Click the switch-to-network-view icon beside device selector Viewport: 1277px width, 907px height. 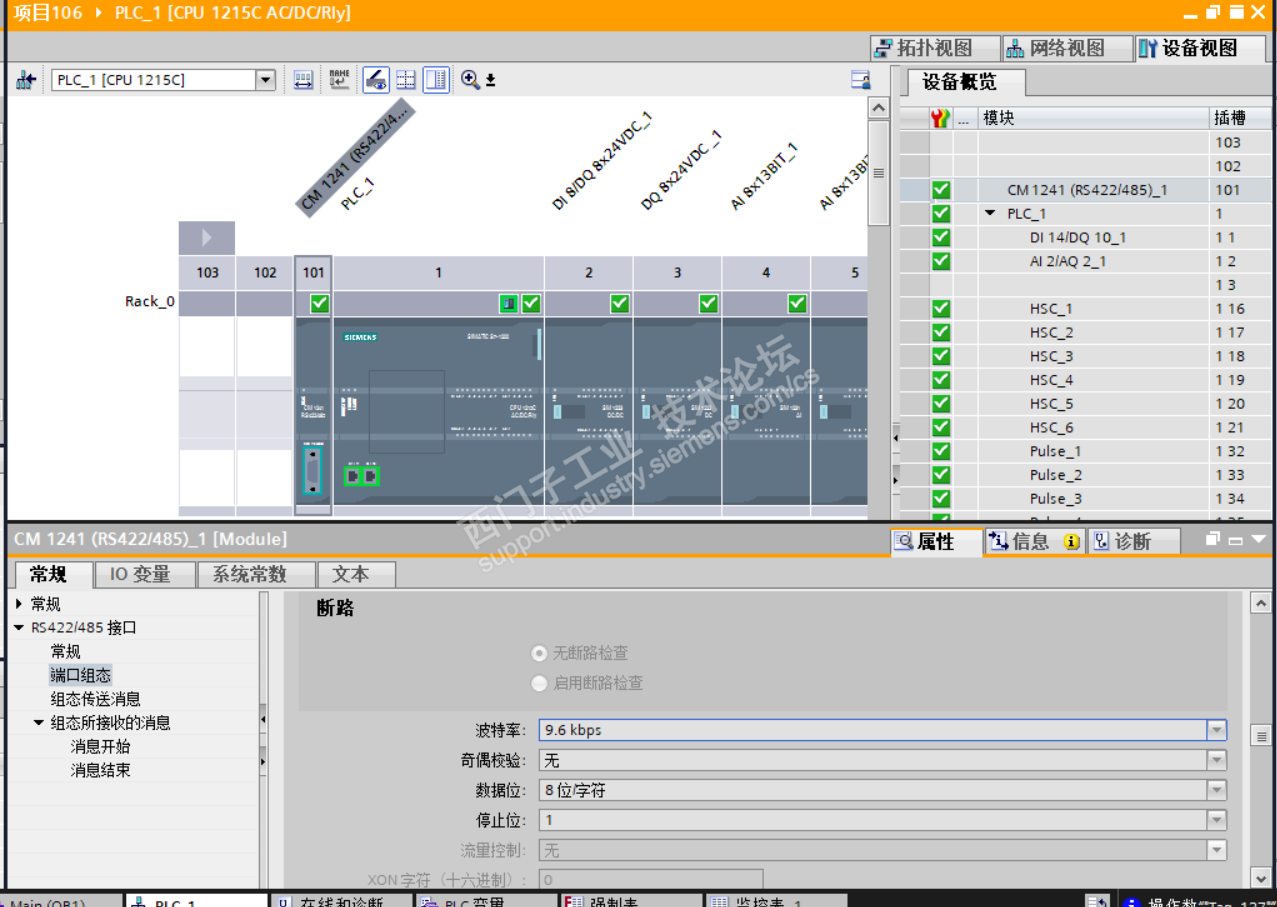point(26,80)
